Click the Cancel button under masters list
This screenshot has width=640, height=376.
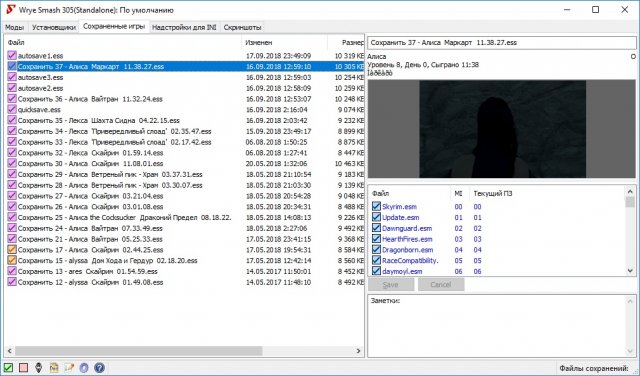[441, 285]
